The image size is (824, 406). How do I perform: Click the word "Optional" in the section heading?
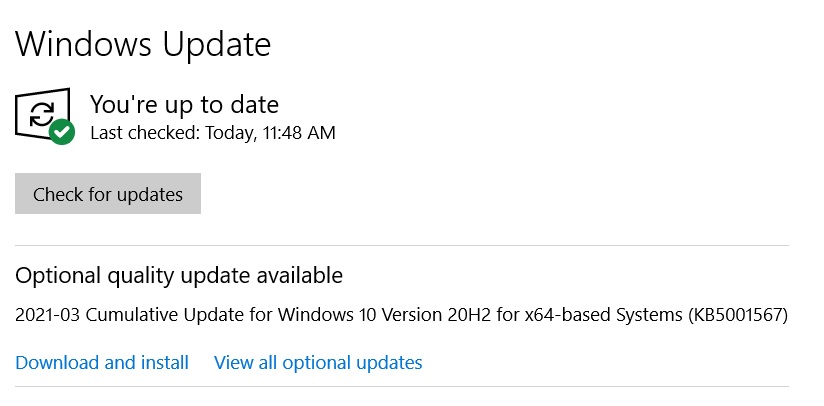53,275
